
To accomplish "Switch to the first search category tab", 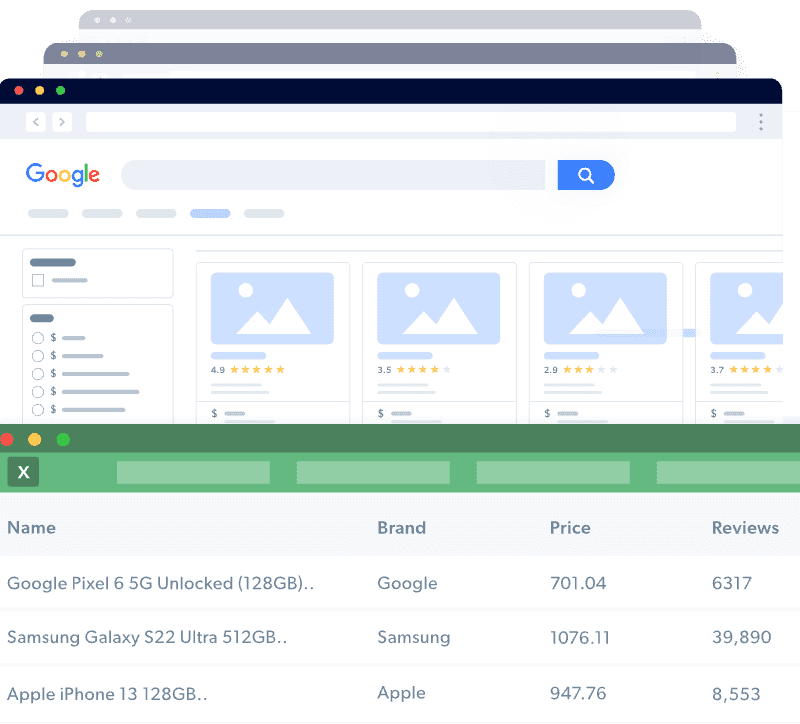I will click(x=48, y=213).
